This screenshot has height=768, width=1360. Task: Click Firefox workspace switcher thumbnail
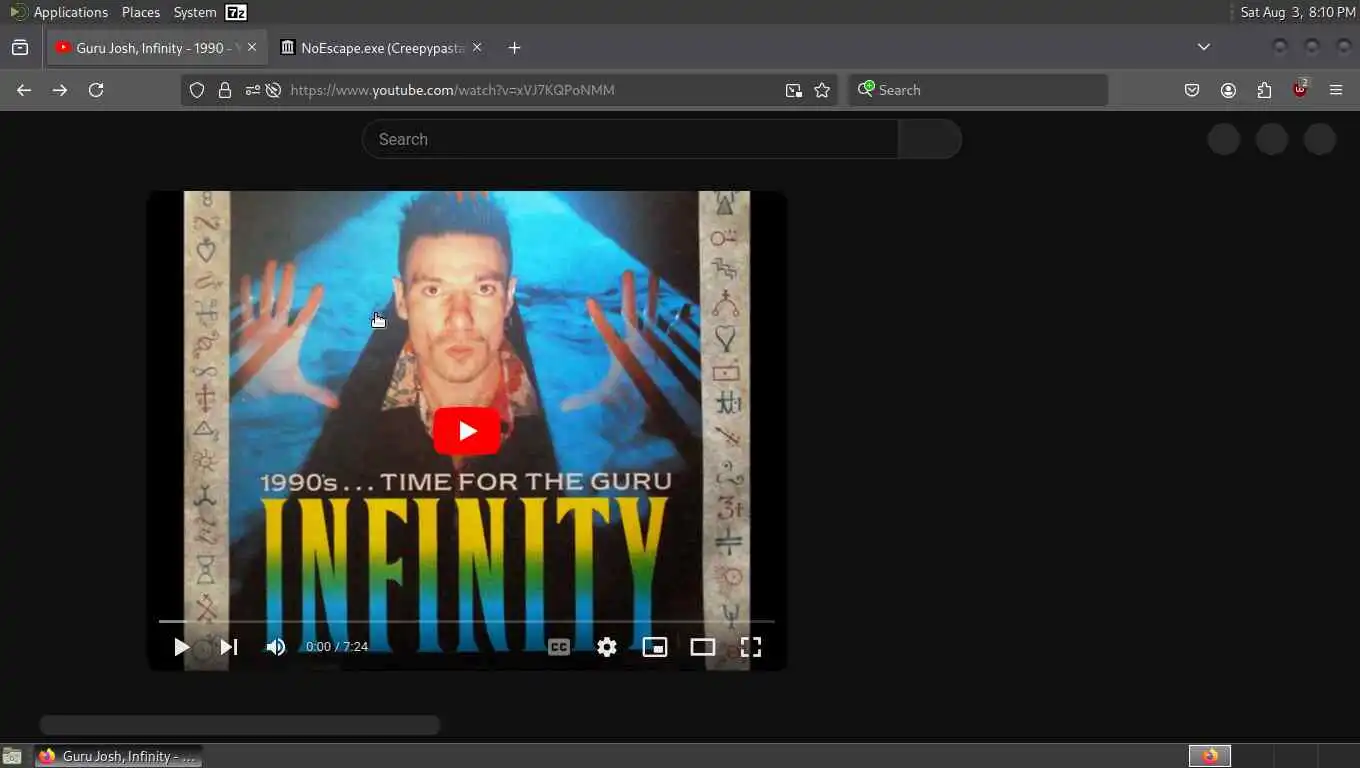[x=1210, y=756]
